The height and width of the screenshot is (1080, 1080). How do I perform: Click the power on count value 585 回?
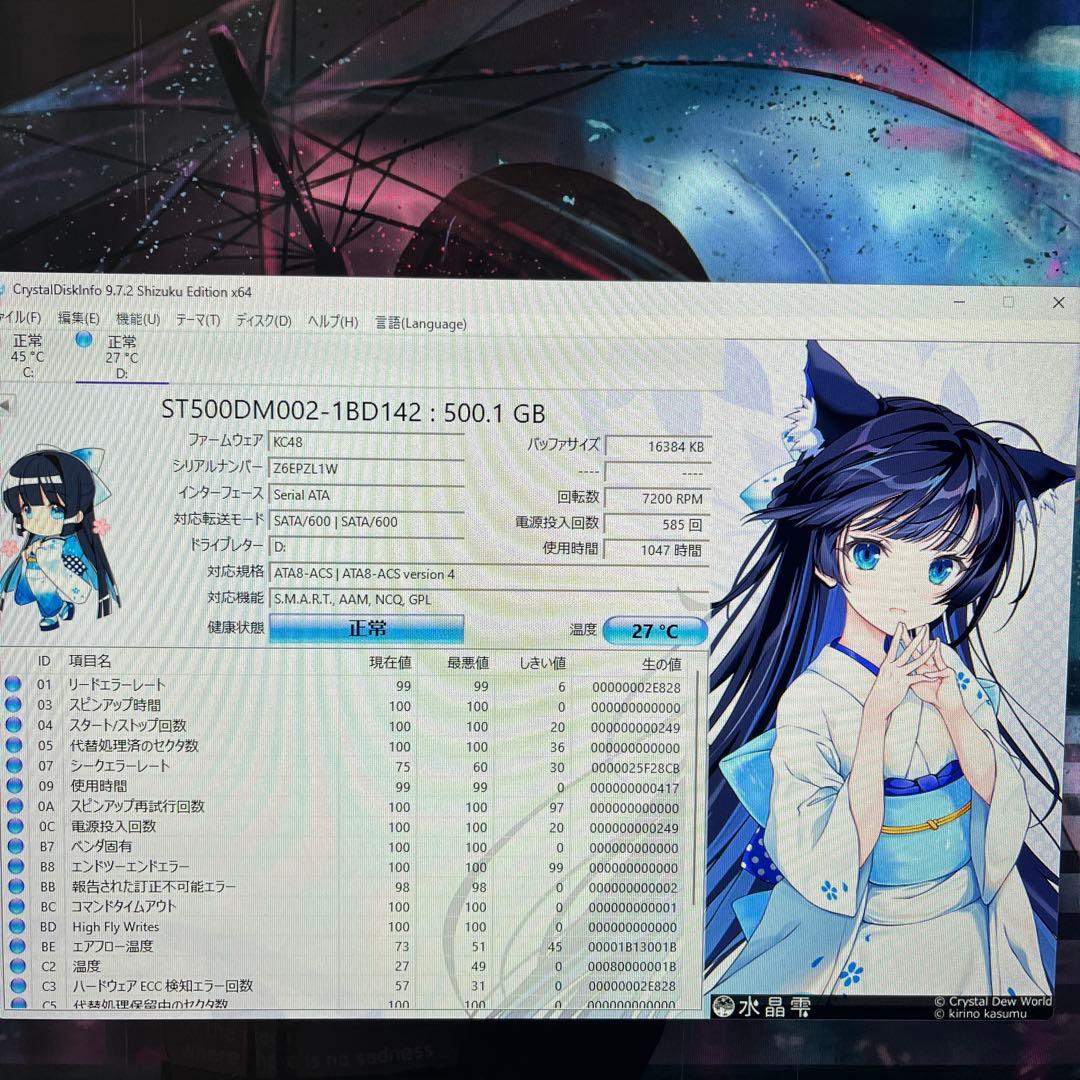[x=657, y=524]
